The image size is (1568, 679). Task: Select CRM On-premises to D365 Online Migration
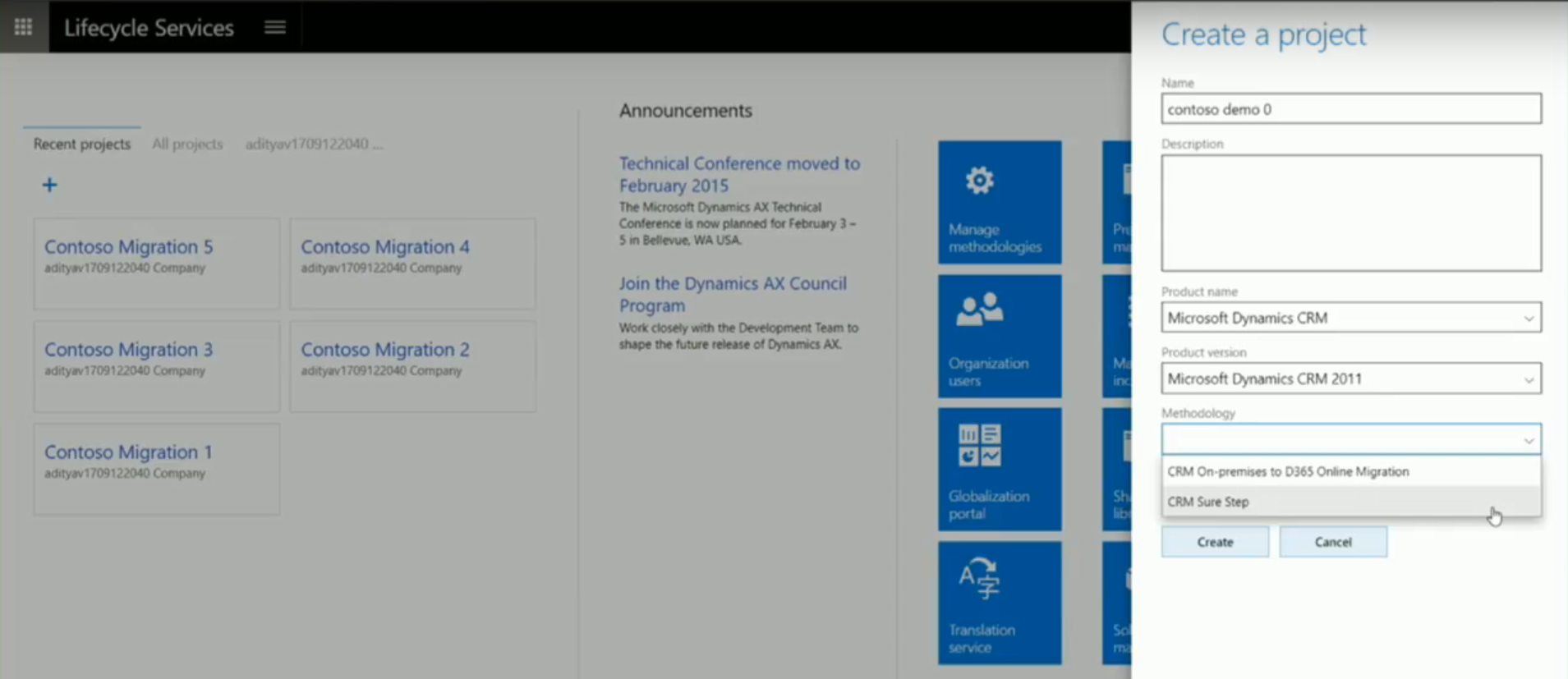click(x=1288, y=471)
